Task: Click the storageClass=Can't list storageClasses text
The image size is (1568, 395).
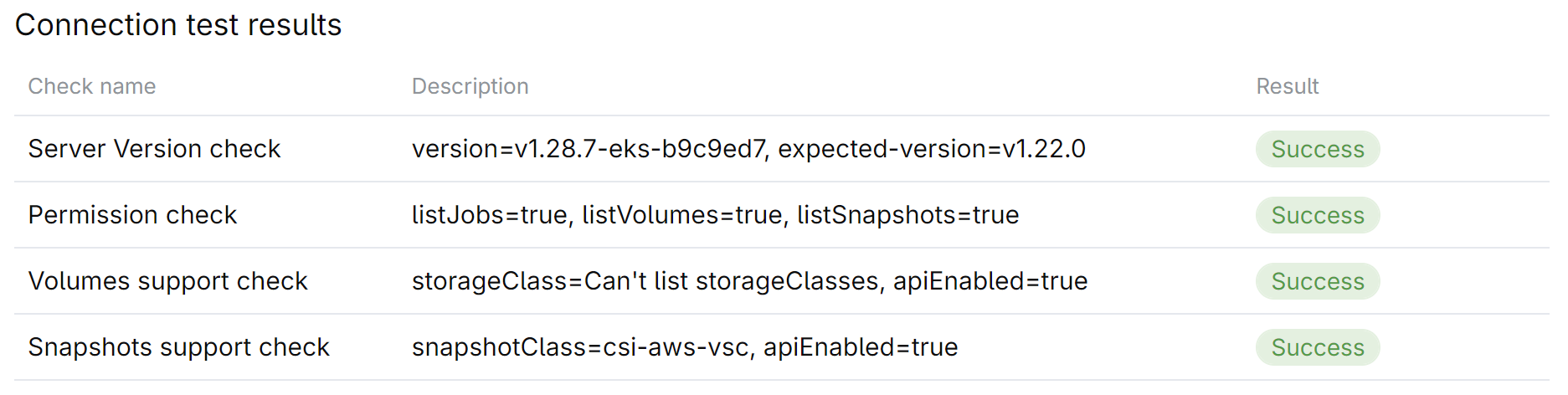Action: click(645, 281)
